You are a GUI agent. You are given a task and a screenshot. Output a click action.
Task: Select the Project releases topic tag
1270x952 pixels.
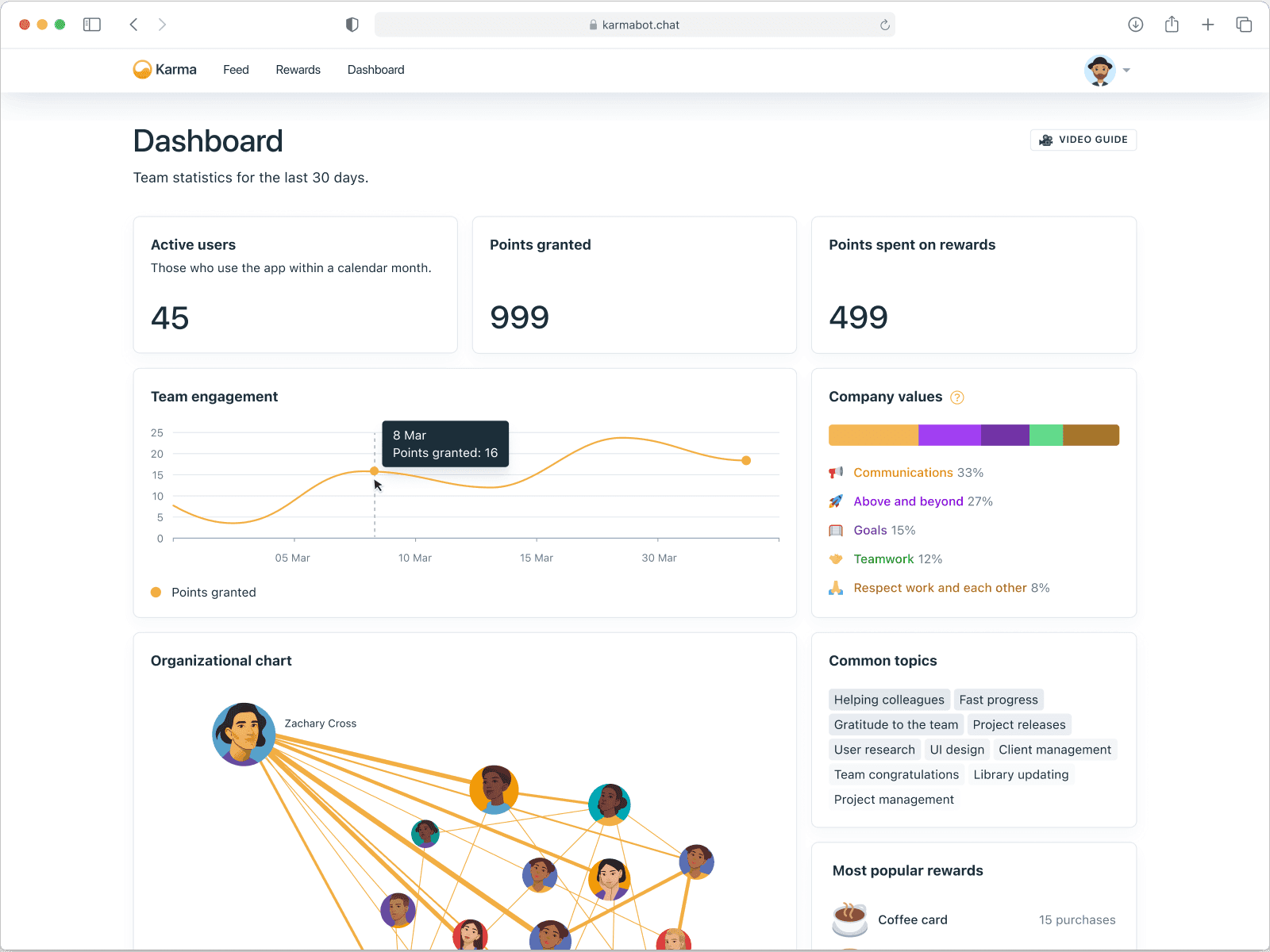click(1019, 724)
